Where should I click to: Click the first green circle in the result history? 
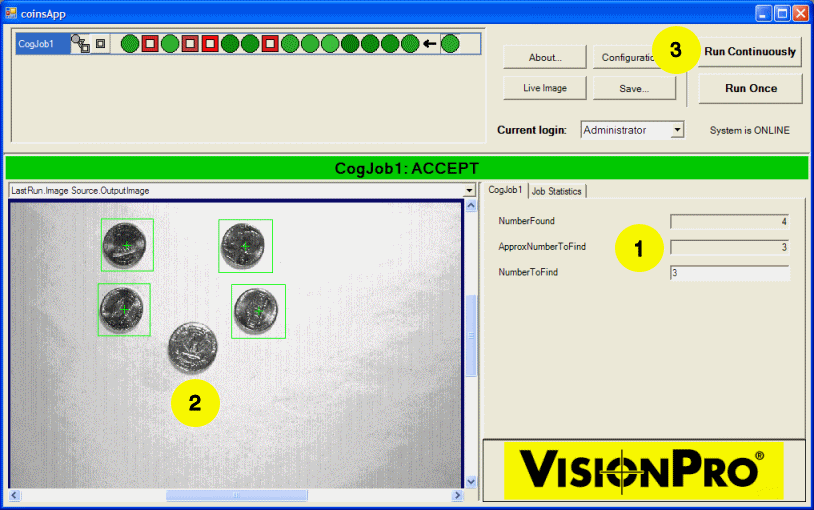pyautogui.click(x=129, y=44)
